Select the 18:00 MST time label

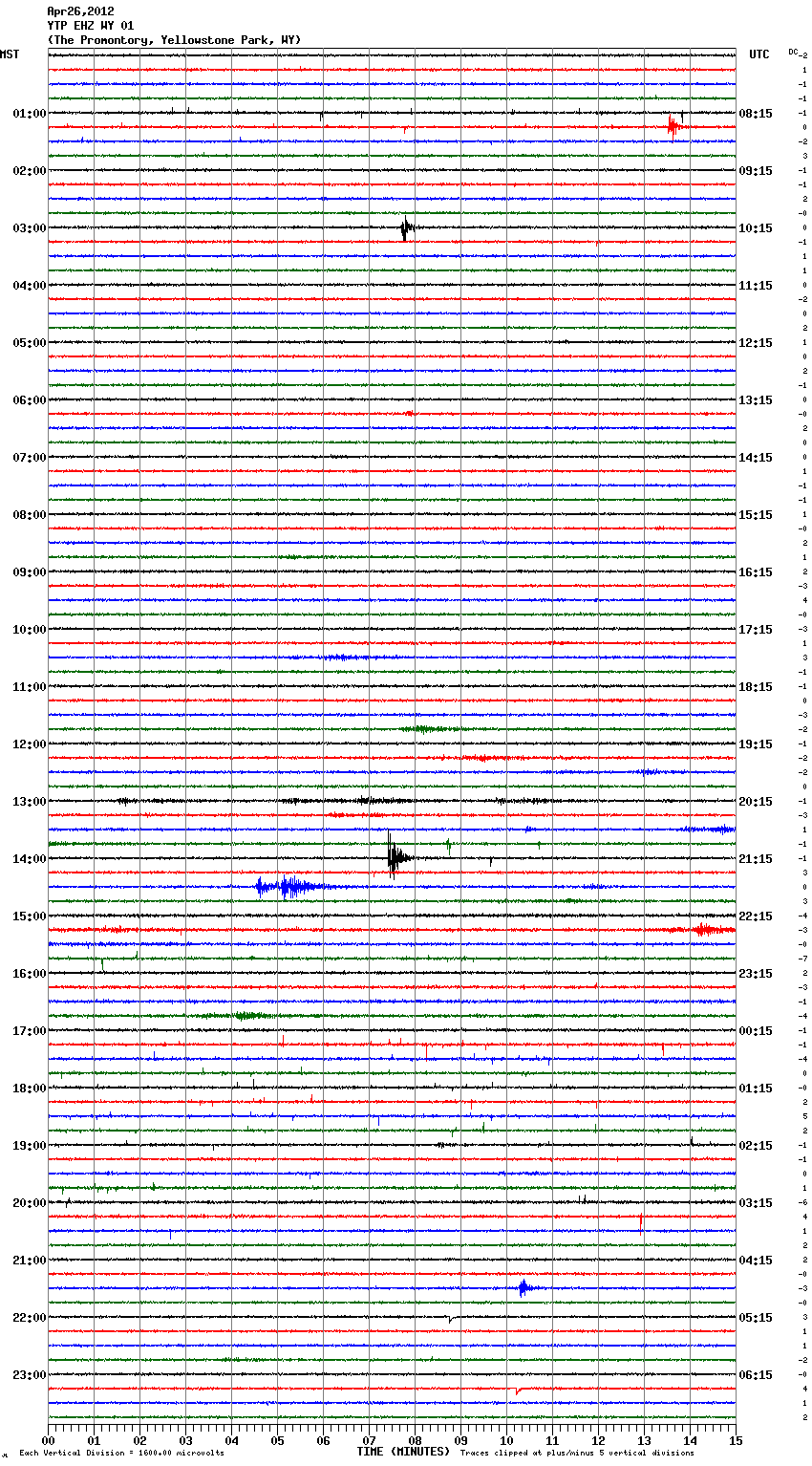click(x=29, y=1089)
